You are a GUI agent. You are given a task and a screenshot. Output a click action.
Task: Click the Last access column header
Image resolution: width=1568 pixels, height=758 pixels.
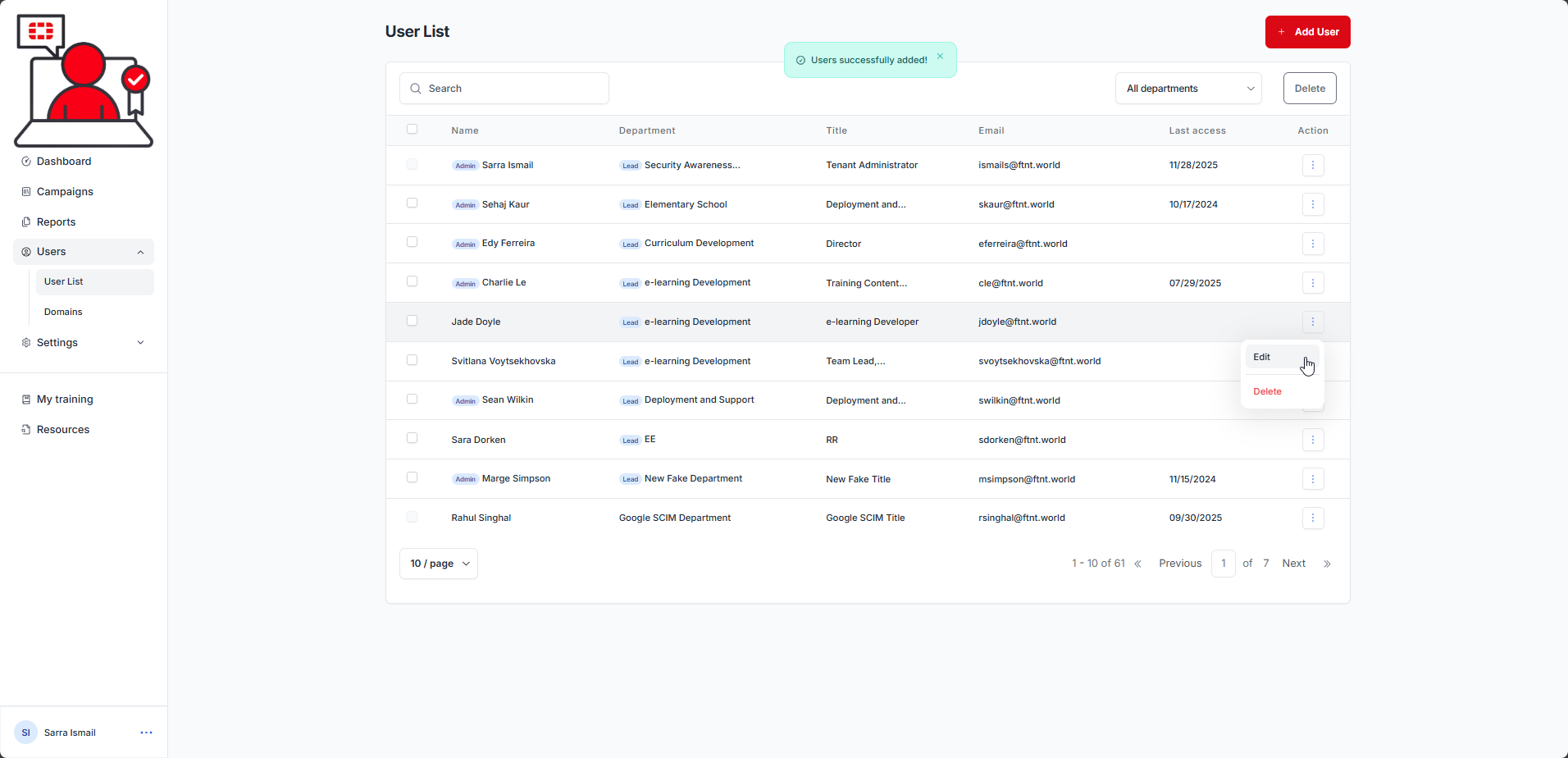coord(1197,130)
